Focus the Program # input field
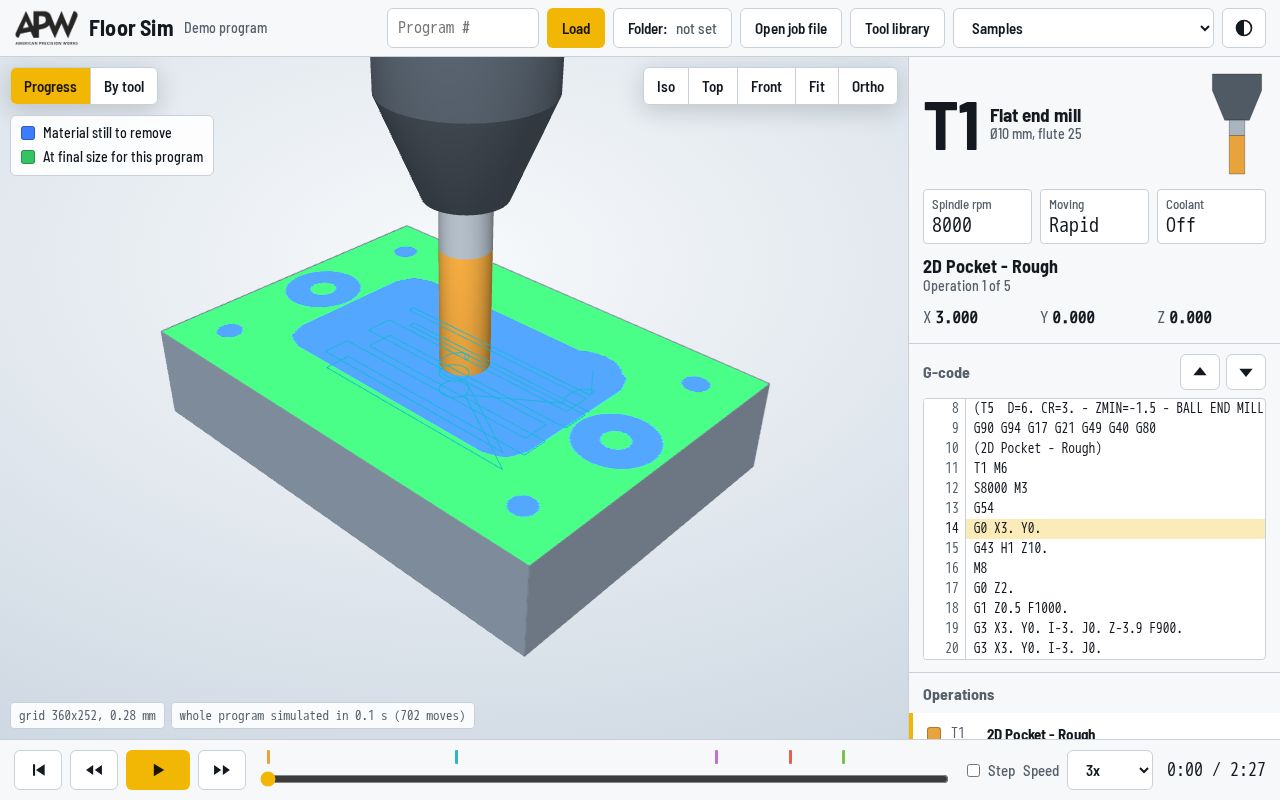Viewport: 1280px width, 800px height. [x=463, y=28]
